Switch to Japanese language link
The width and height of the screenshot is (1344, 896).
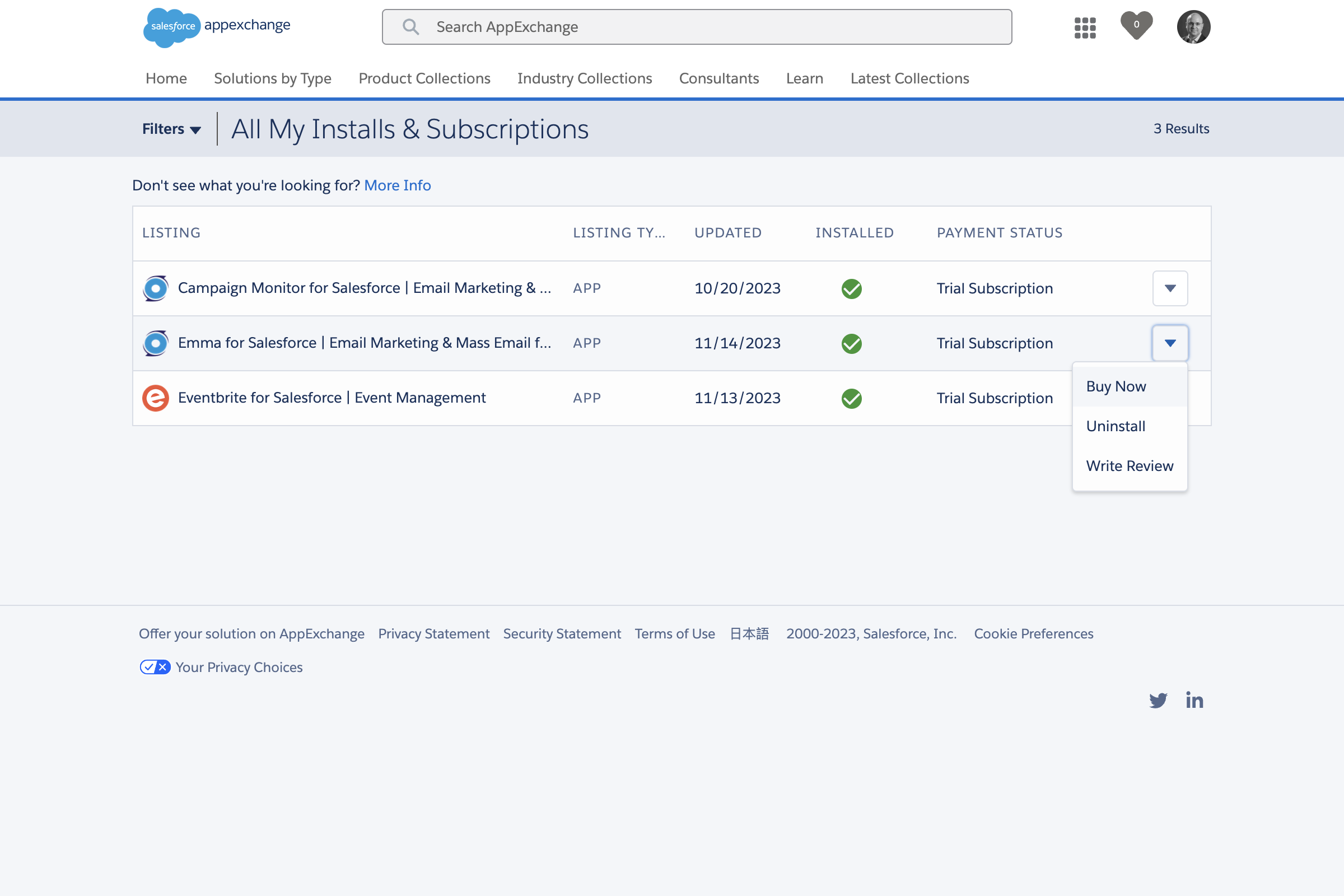pyautogui.click(x=750, y=634)
